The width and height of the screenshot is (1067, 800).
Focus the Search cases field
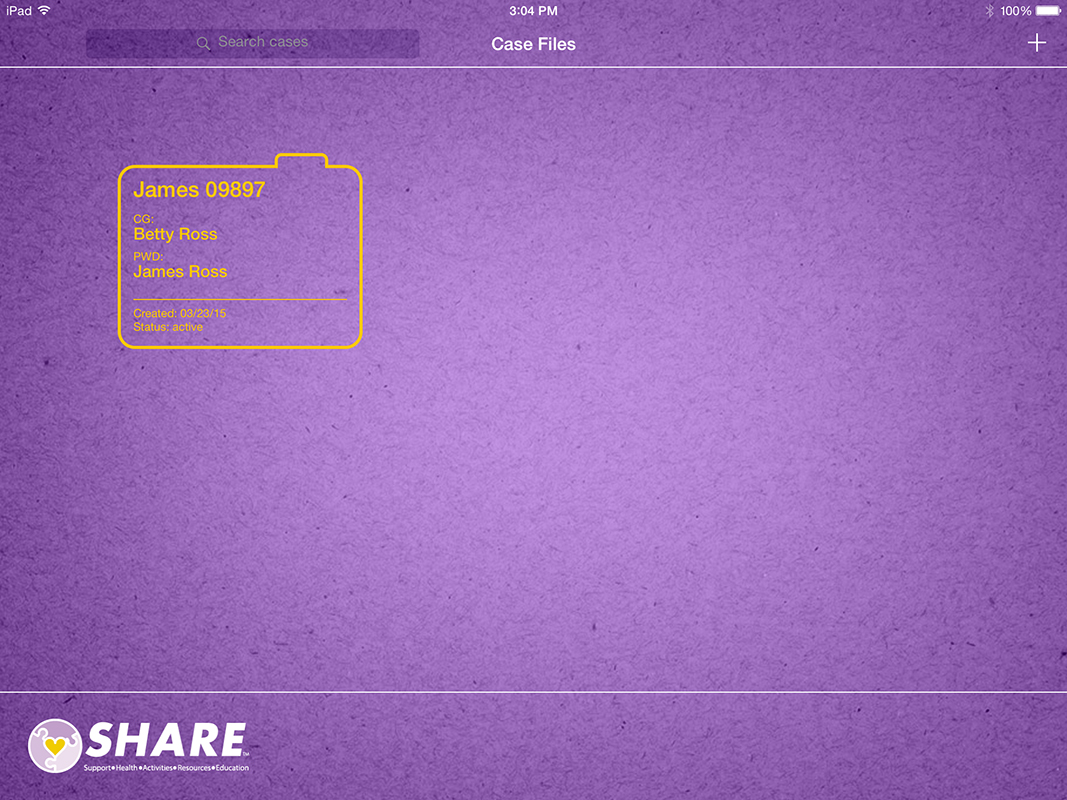click(263, 43)
